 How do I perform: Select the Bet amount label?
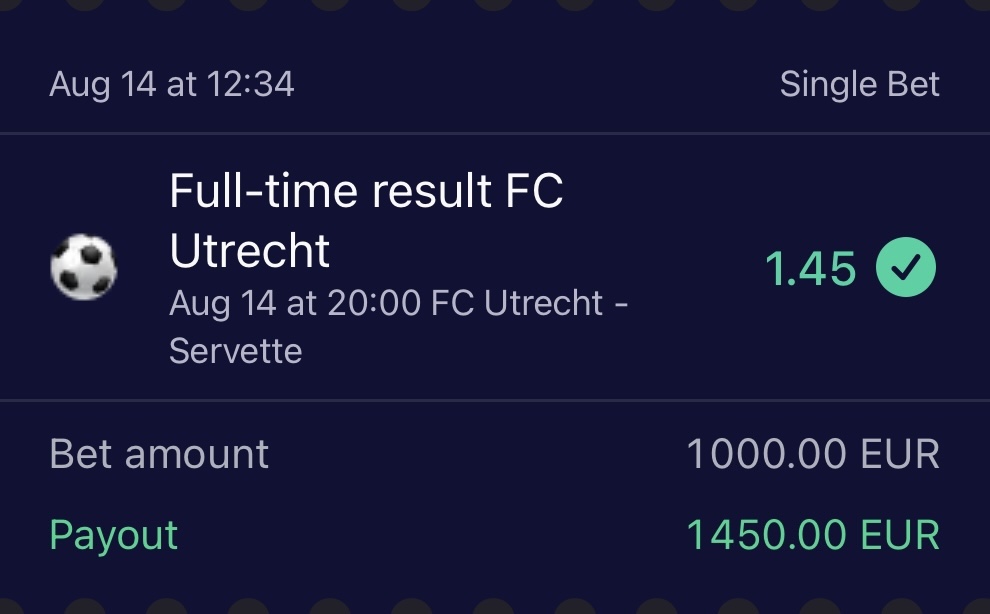(159, 455)
